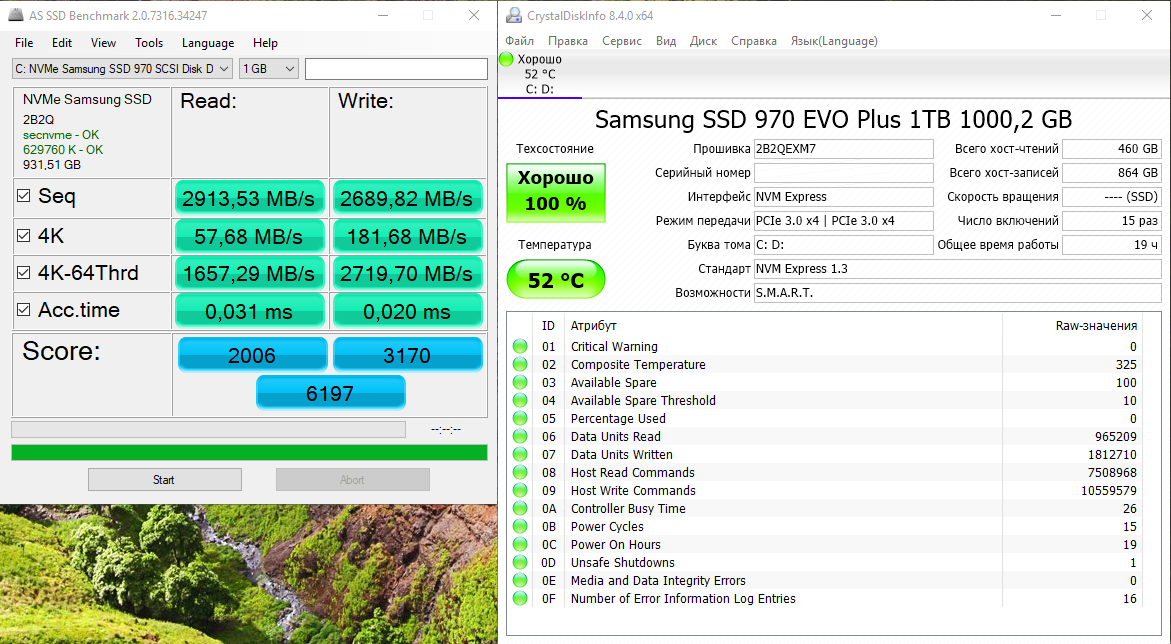Click green status dot for Percentage Used
Image resolution: width=1171 pixels, height=644 pixels.
coord(520,418)
